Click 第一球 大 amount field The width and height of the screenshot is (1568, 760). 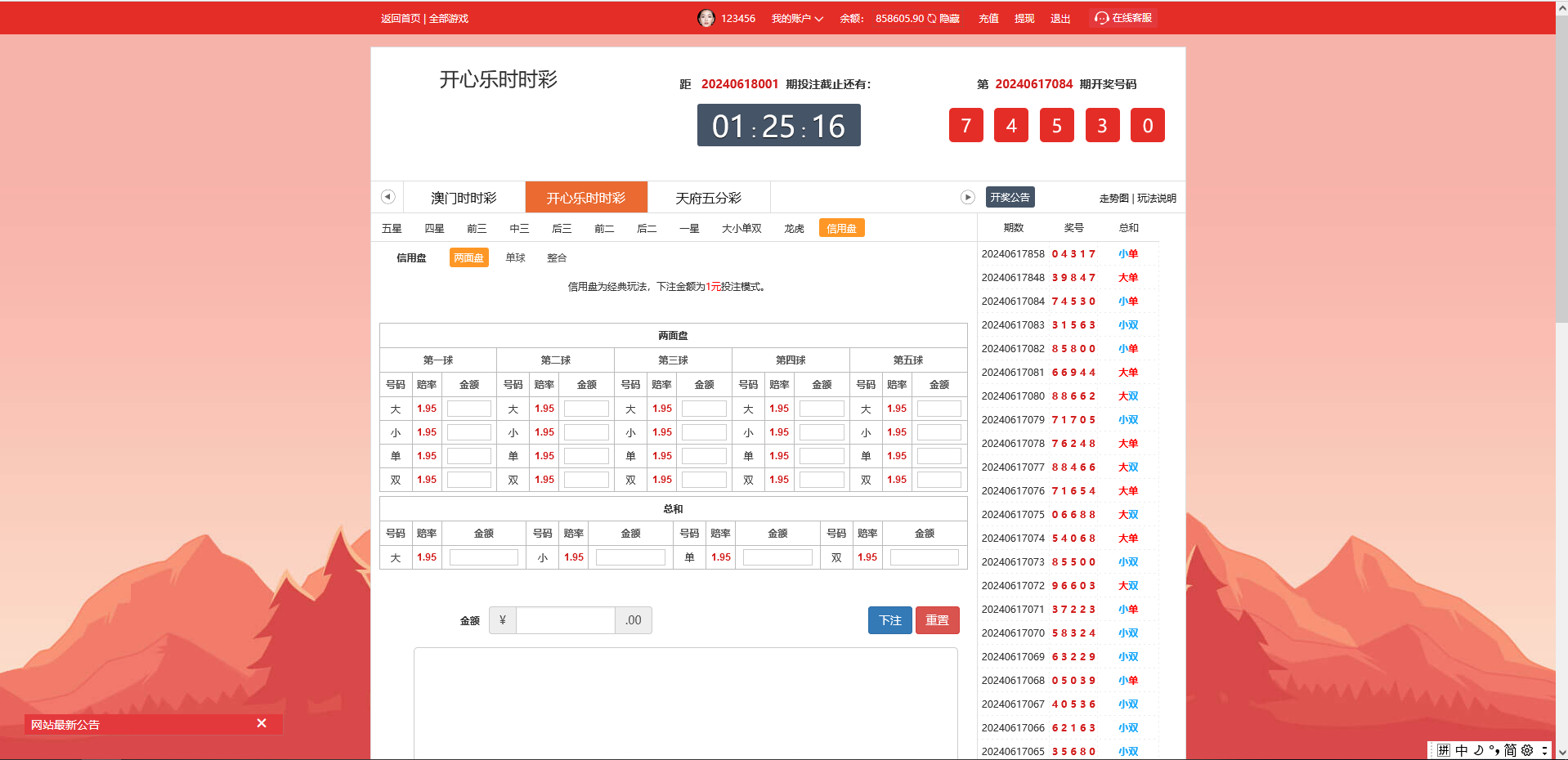click(469, 409)
